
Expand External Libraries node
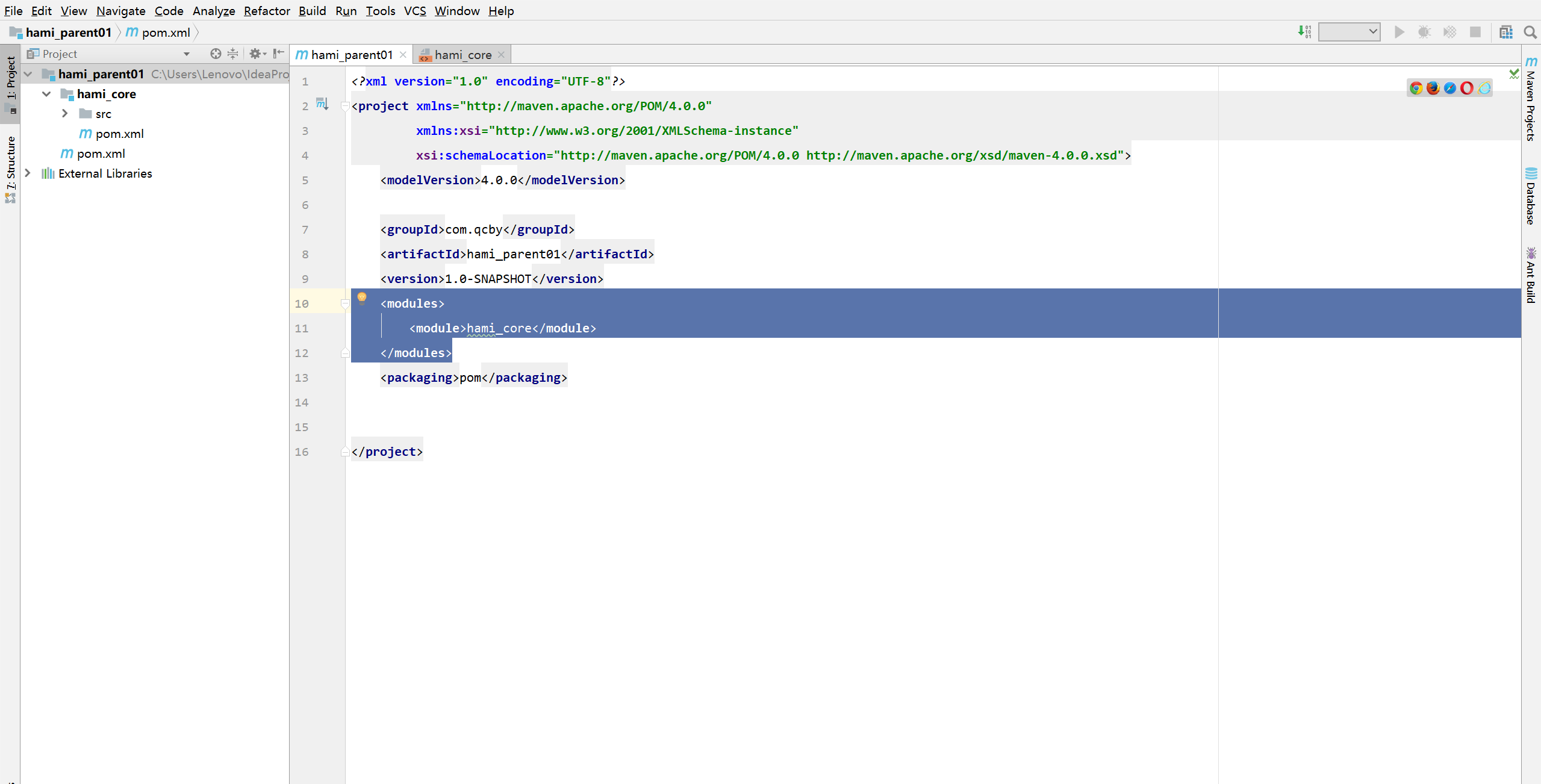tap(28, 173)
